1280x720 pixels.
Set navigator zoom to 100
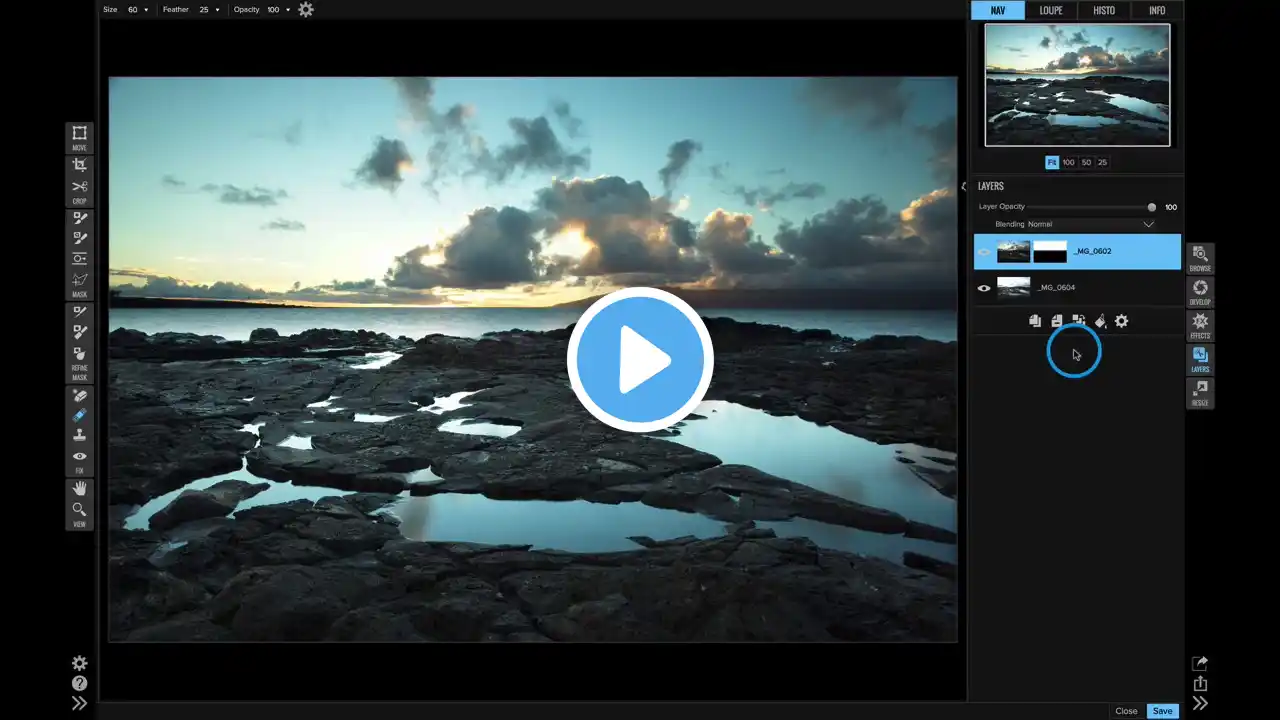point(1068,162)
